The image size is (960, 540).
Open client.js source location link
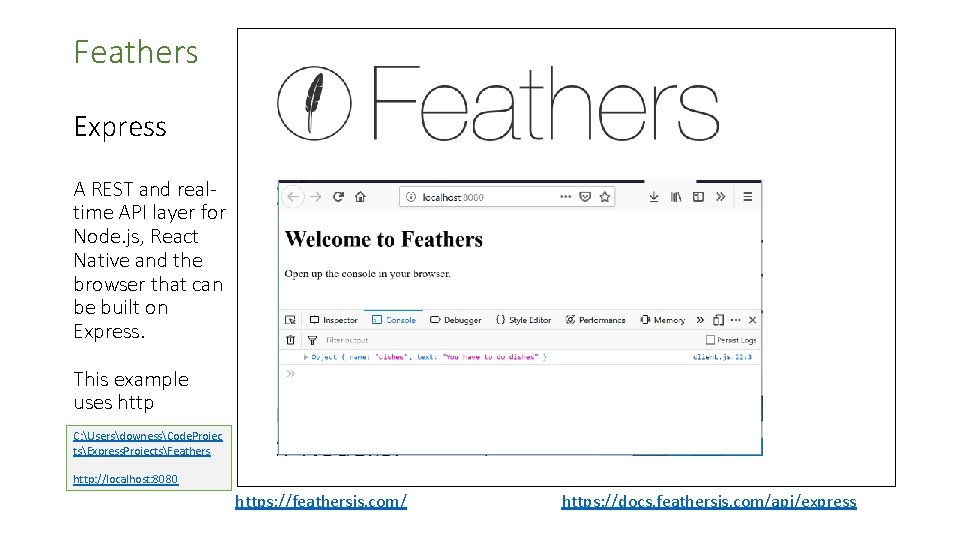pos(722,357)
